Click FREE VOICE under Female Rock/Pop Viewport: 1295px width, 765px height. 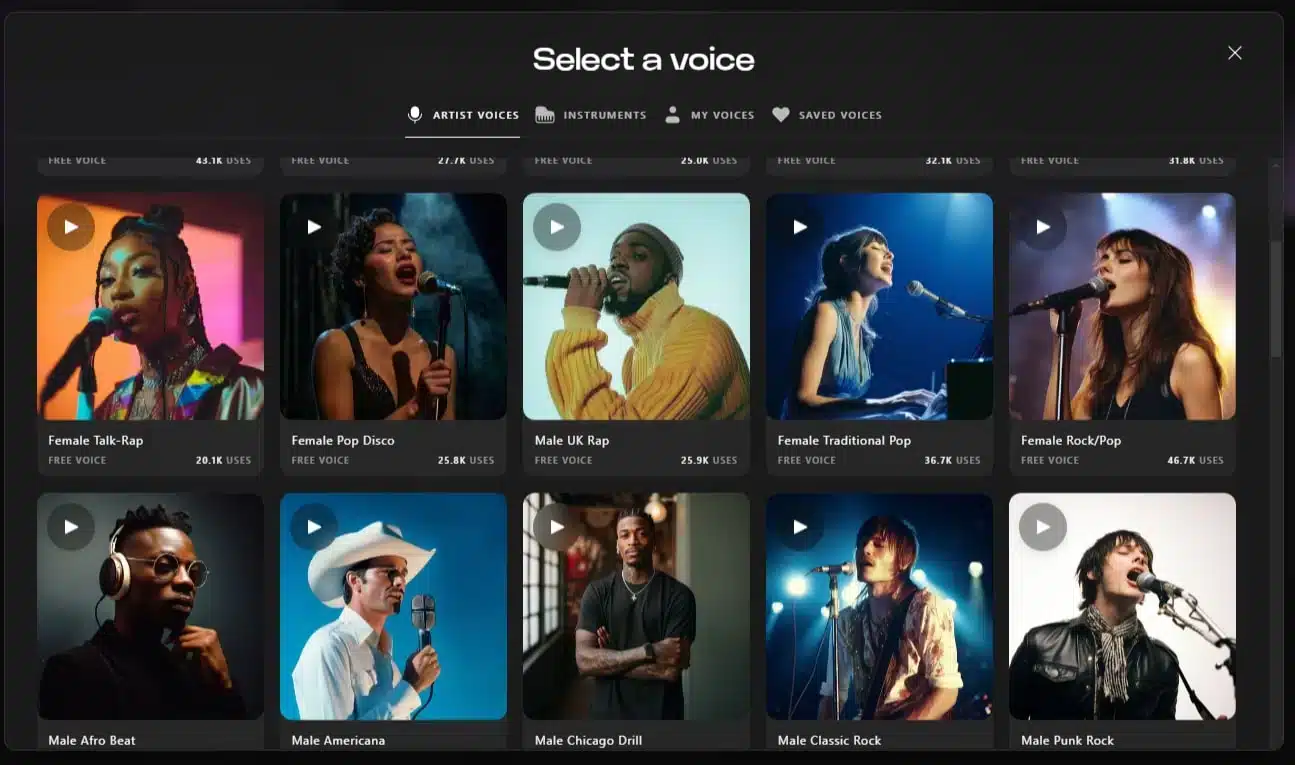1049,461
